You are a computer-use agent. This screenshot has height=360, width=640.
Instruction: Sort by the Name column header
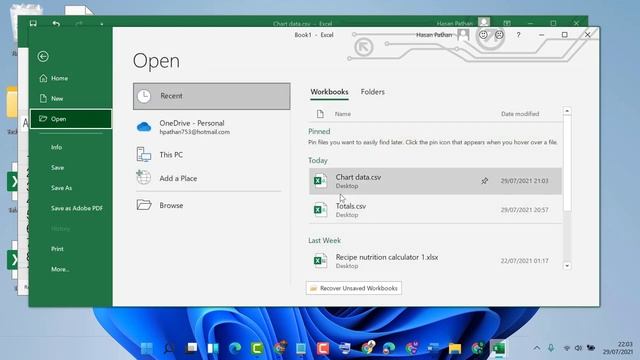pos(343,114)
